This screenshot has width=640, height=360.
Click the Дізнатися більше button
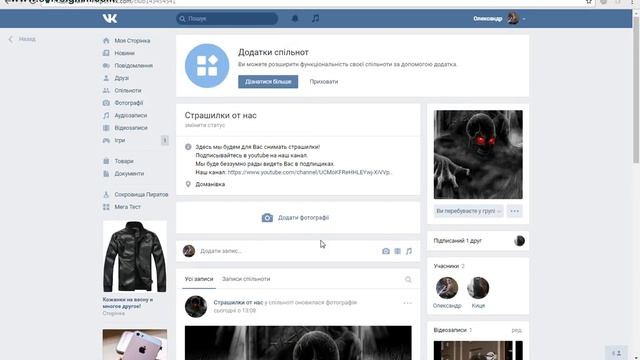click(268, 82)
